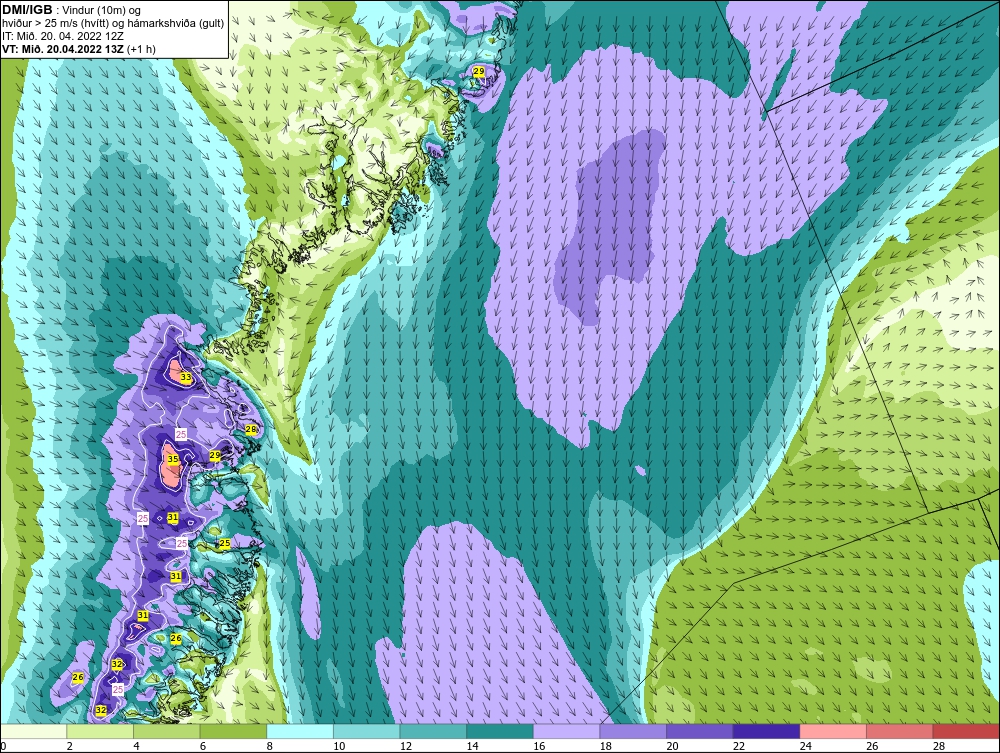This screenshot has height=753, width=1000.
Task: Click the 'IT: Mið. 20. 04. 2022 12Z' line
Action: click(62, 36)
